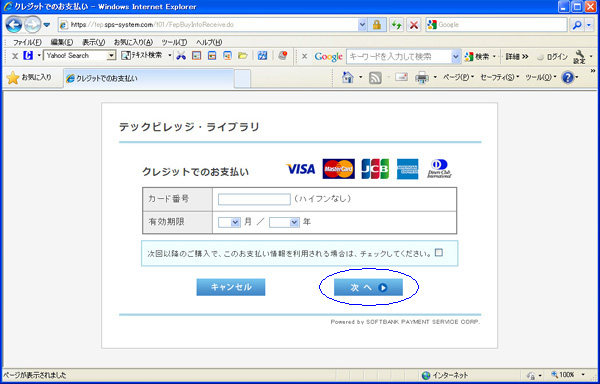Check the save payment information checkbox

439,252
